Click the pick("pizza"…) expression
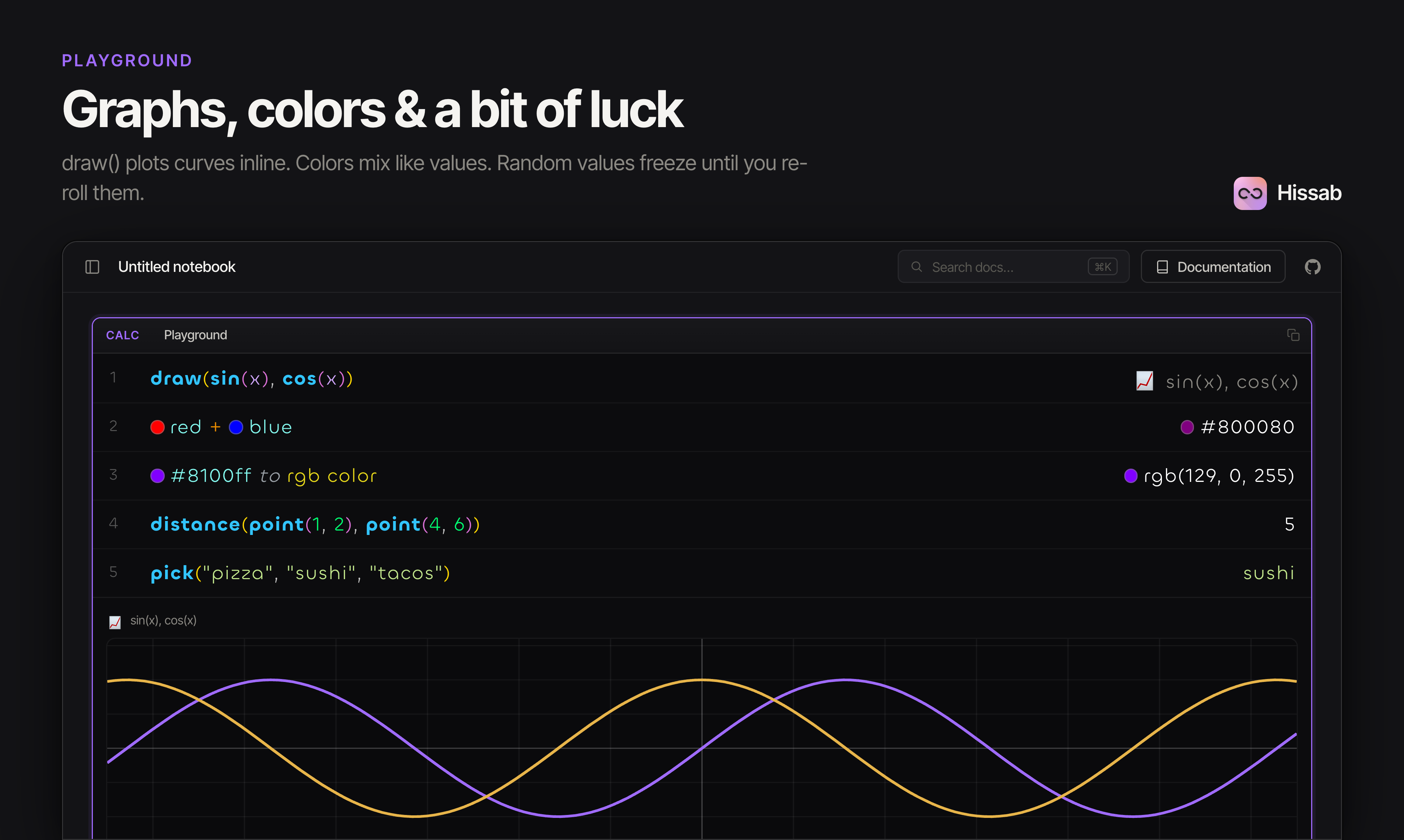 coord(300,573)
